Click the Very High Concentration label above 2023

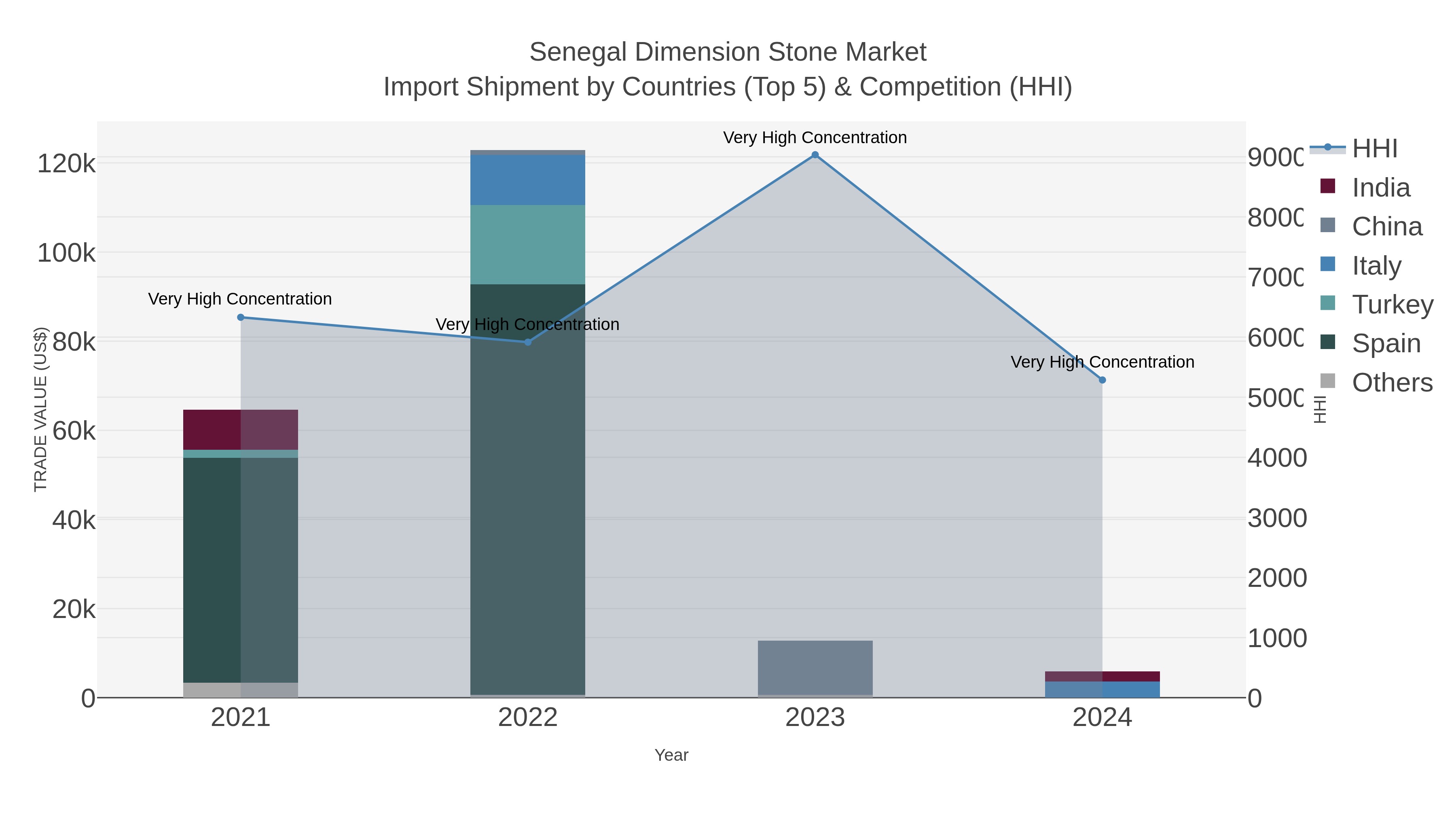point(815,138)
